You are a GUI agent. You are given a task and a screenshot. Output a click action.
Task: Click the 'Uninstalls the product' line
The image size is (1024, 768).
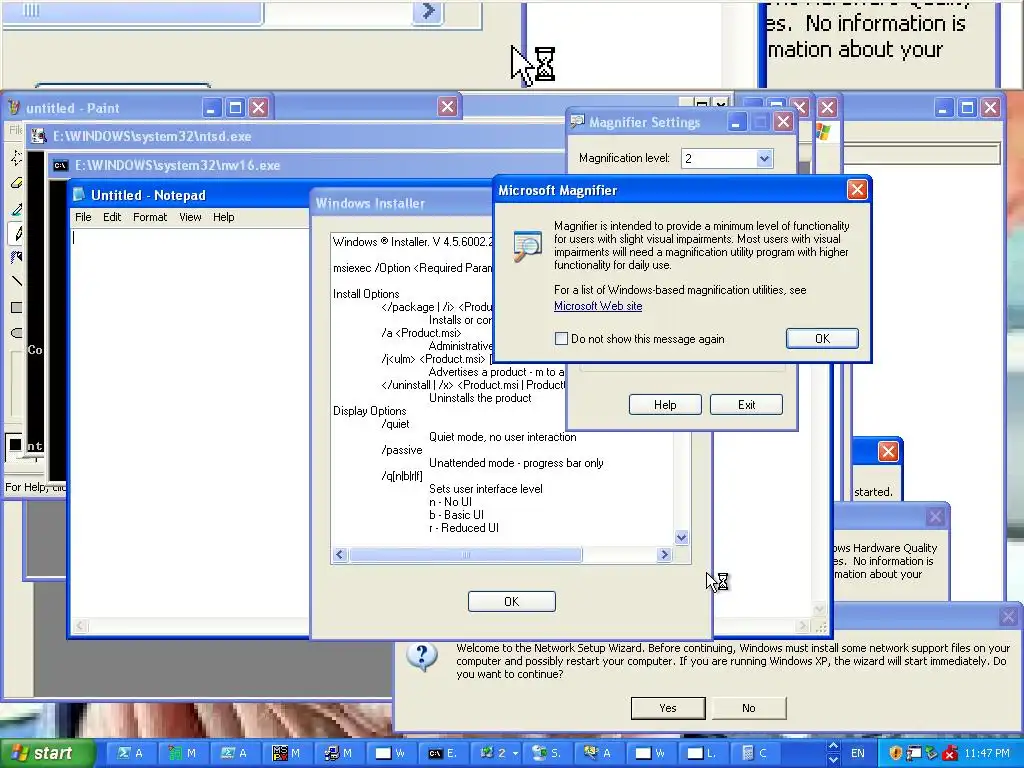(x=480, y=398)
